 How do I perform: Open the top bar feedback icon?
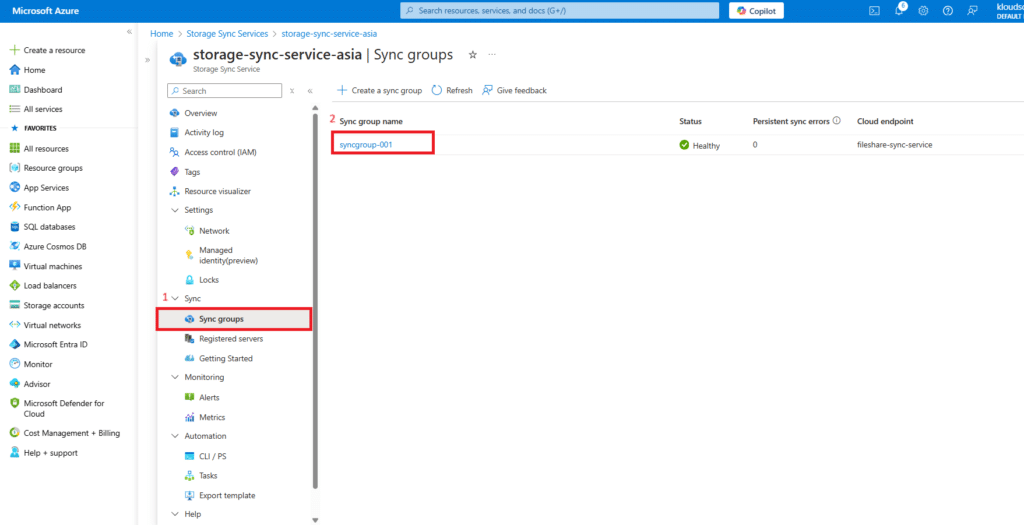(972, 11)
